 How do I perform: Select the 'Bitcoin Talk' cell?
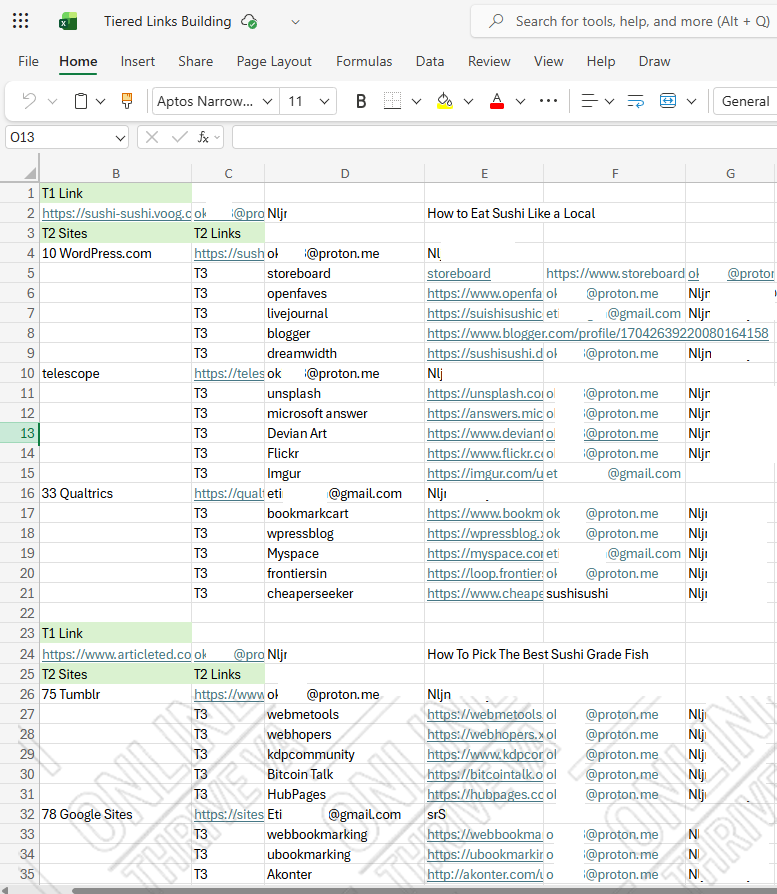[344, 774]
